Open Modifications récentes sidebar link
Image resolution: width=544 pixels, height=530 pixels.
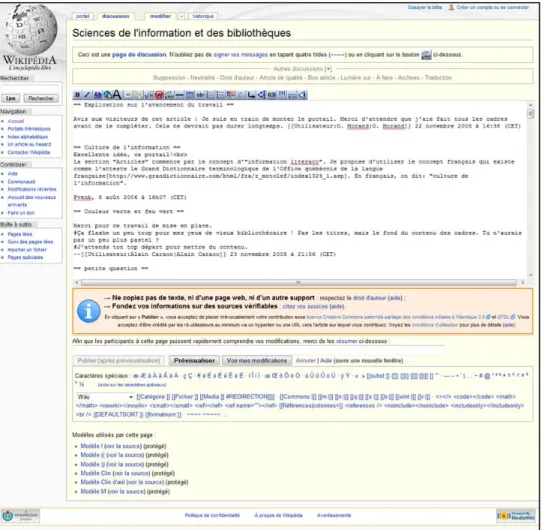tap(32, 189)
